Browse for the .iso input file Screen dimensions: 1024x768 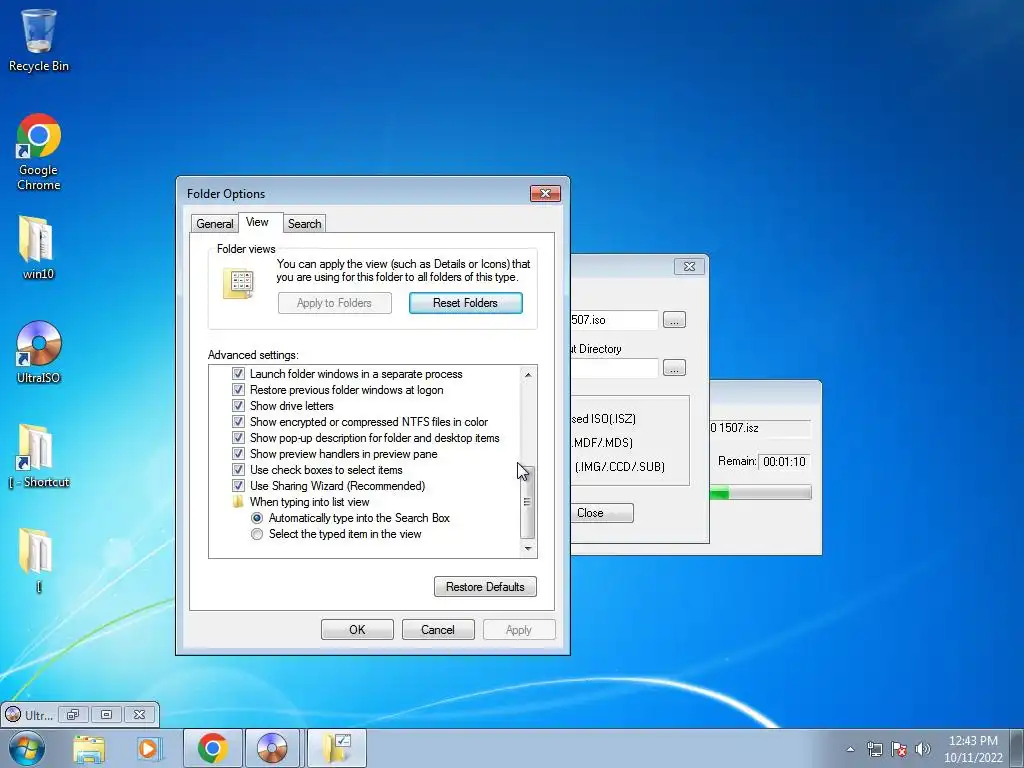(x=674, y=320)
